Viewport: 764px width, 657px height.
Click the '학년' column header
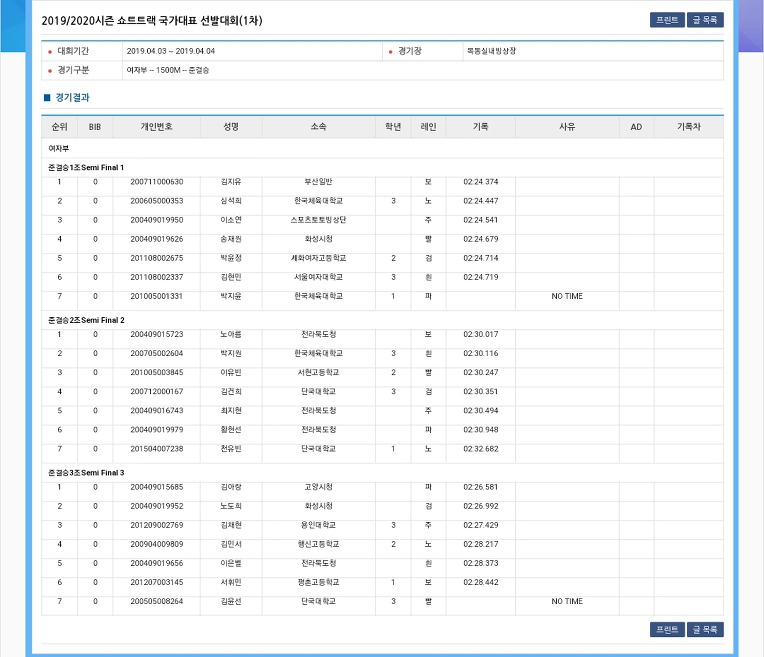click(x=393, y=127)
